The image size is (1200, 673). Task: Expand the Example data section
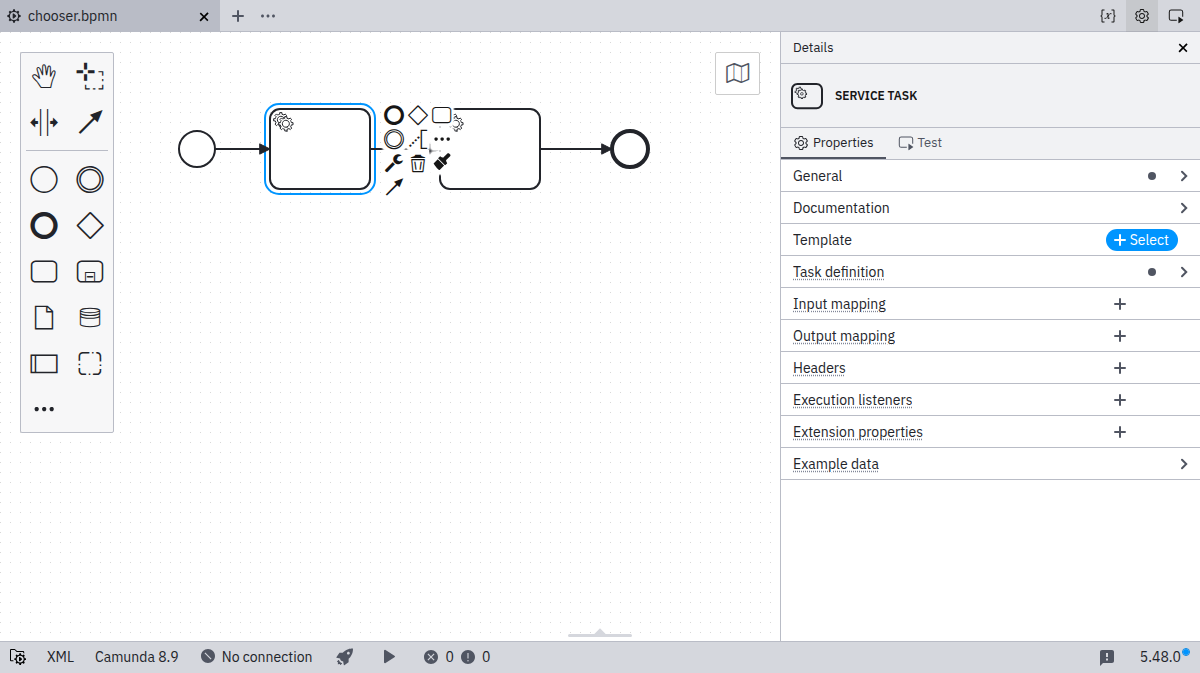[990, 464]
